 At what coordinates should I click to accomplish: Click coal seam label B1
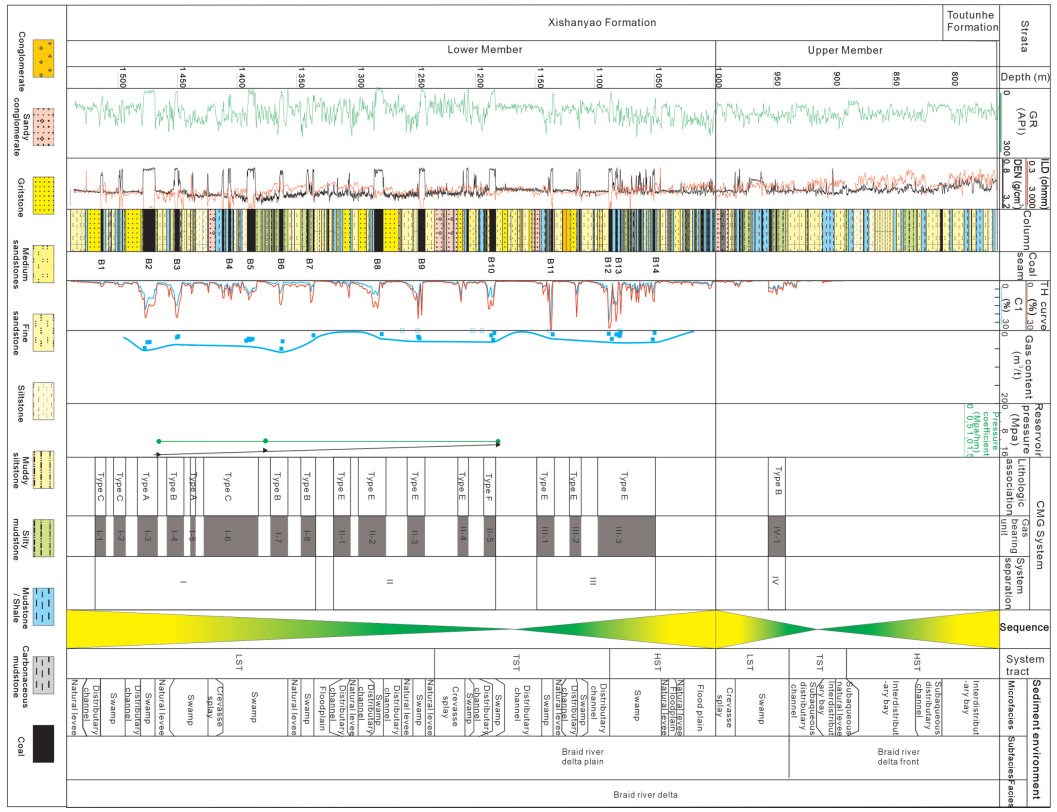click(101, 264)
